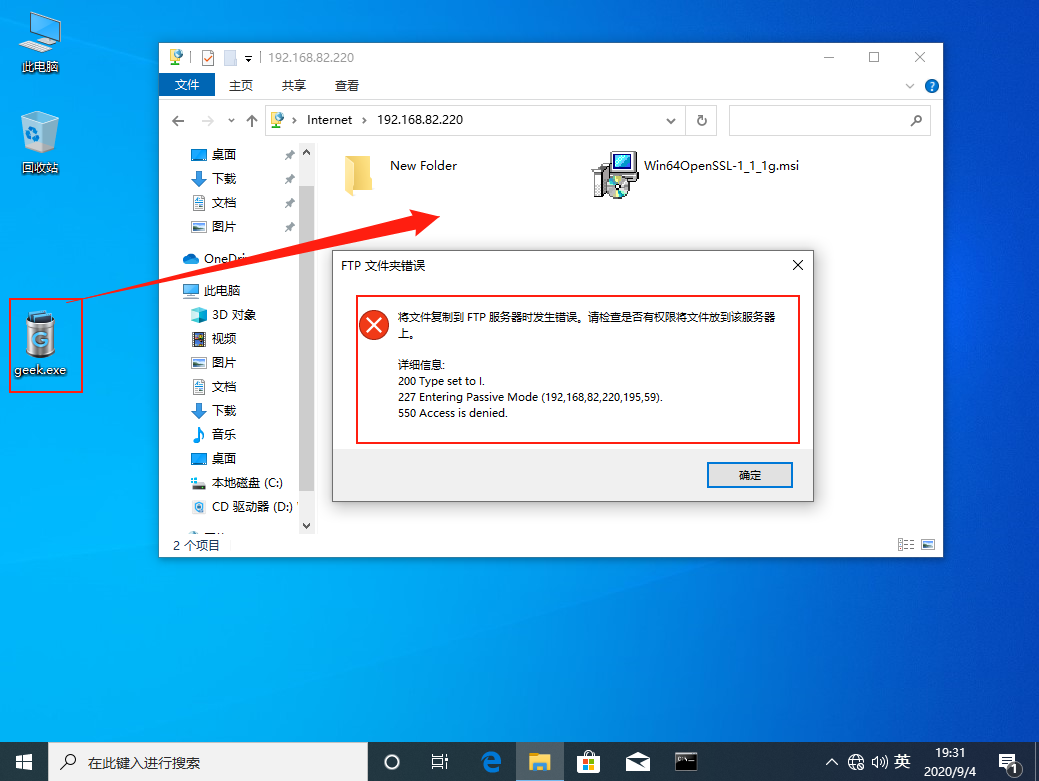Image resolution: width=1039 pixels, height=781 pixels.
Task: Click the navigation pane scrollbar up arrow
Action: tap(306, 152)
